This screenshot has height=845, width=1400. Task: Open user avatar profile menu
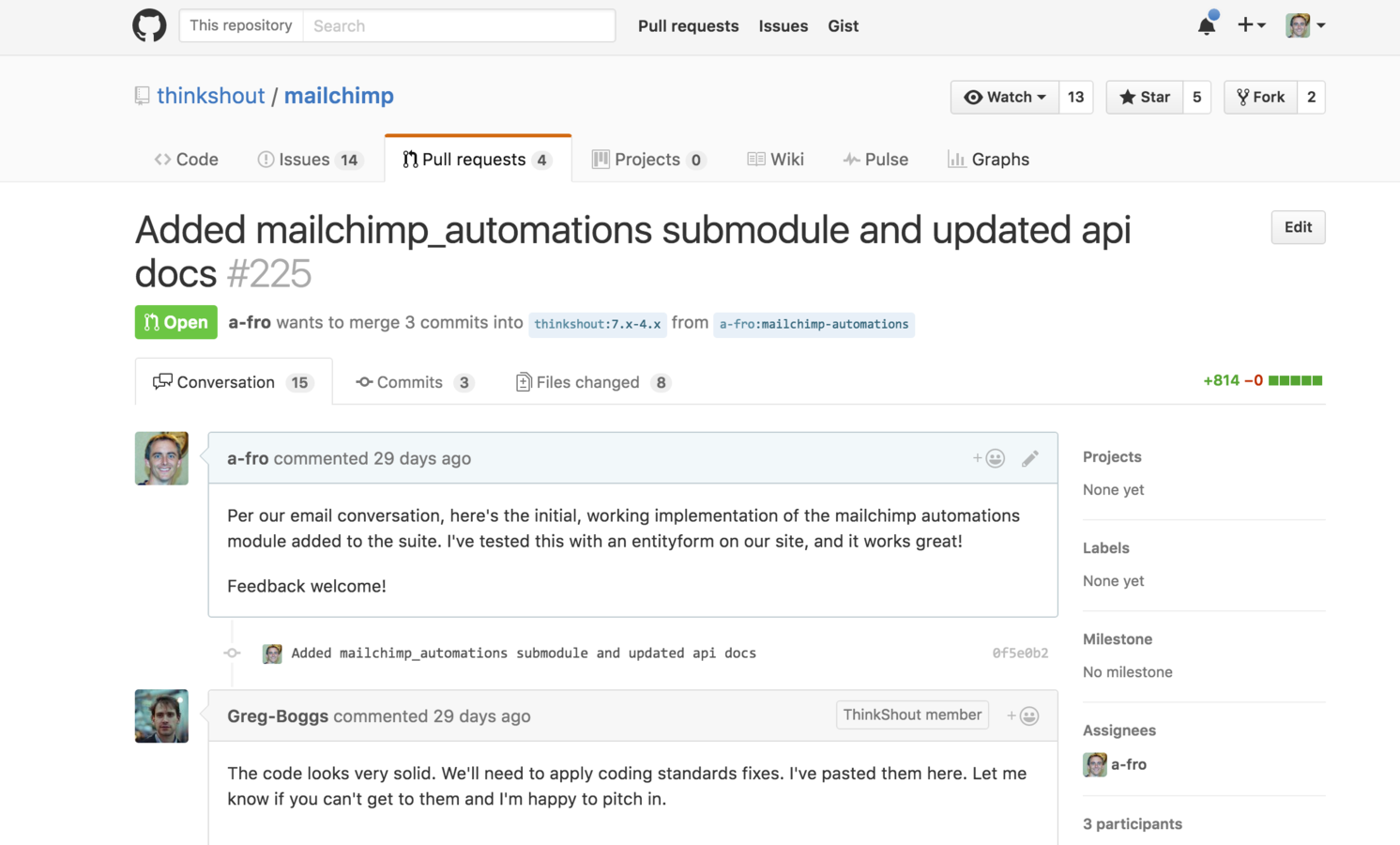[1305, 25]
